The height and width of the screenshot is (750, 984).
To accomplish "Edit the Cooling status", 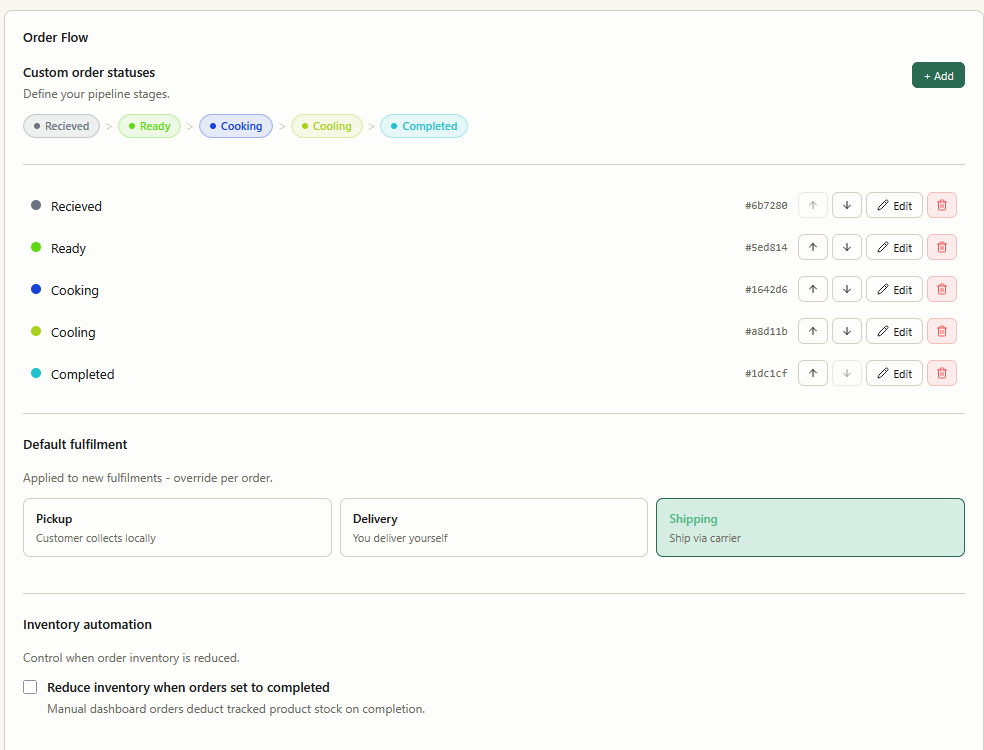I will coord(894,331).
